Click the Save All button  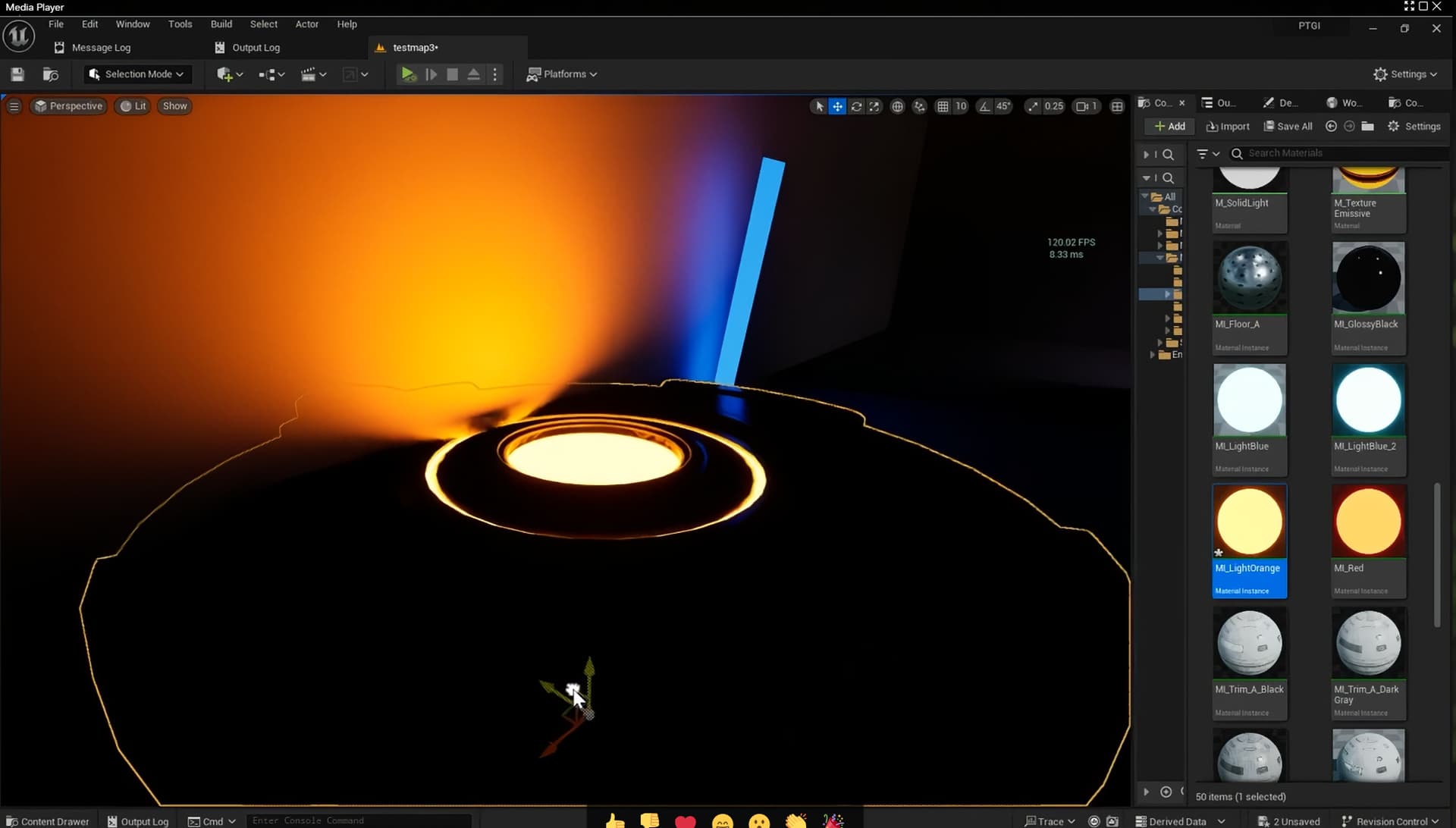1287,126
